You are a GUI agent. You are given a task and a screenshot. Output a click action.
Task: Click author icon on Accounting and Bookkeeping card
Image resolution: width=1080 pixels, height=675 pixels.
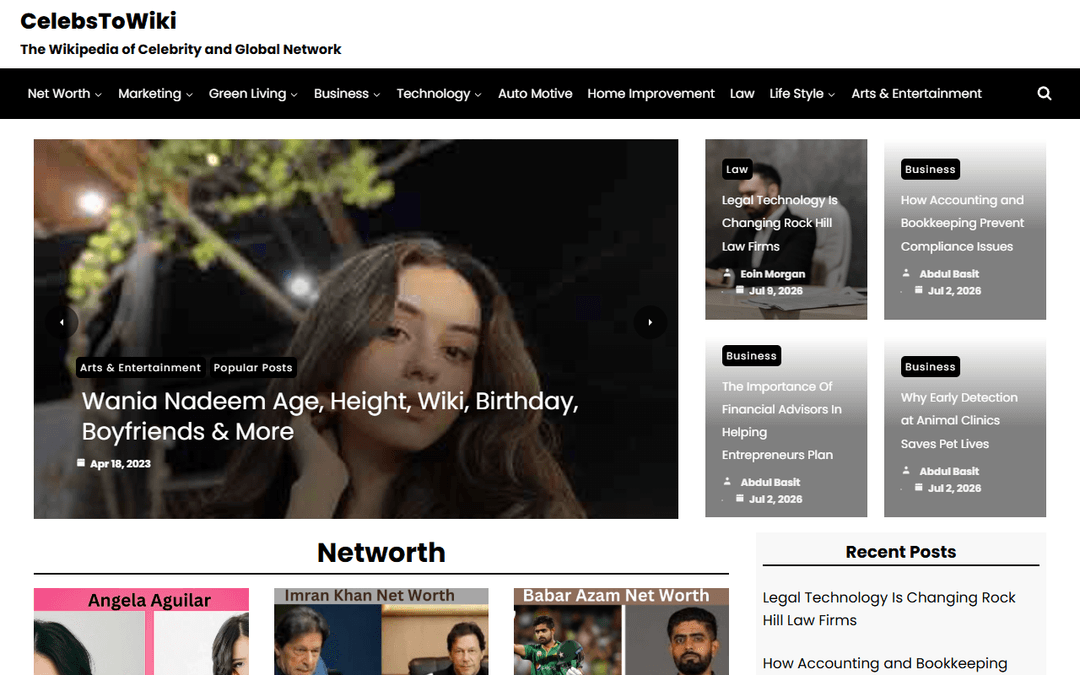(x=906, y=273)
